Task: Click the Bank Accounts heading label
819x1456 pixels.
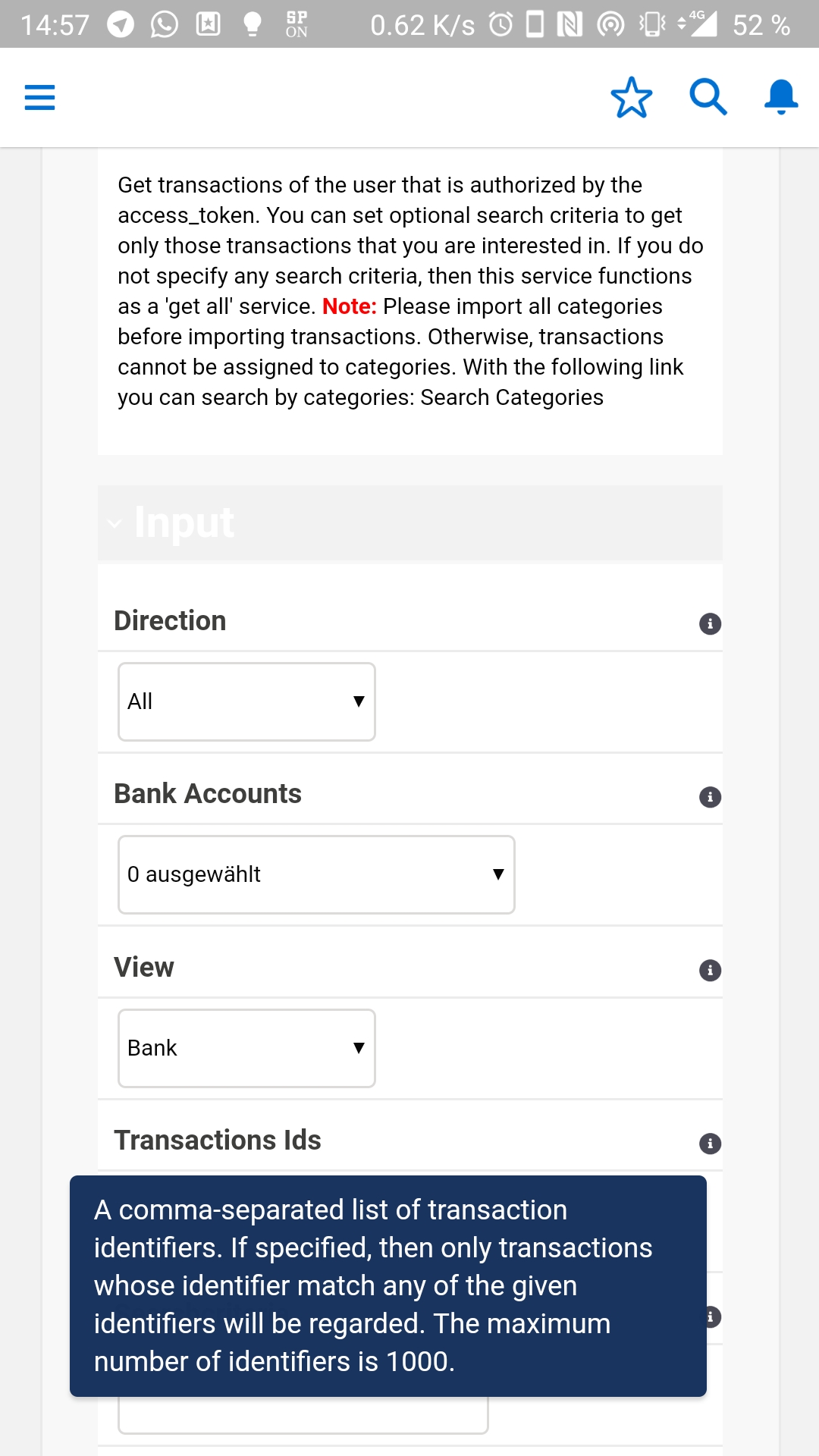Action: coord(208,793)
